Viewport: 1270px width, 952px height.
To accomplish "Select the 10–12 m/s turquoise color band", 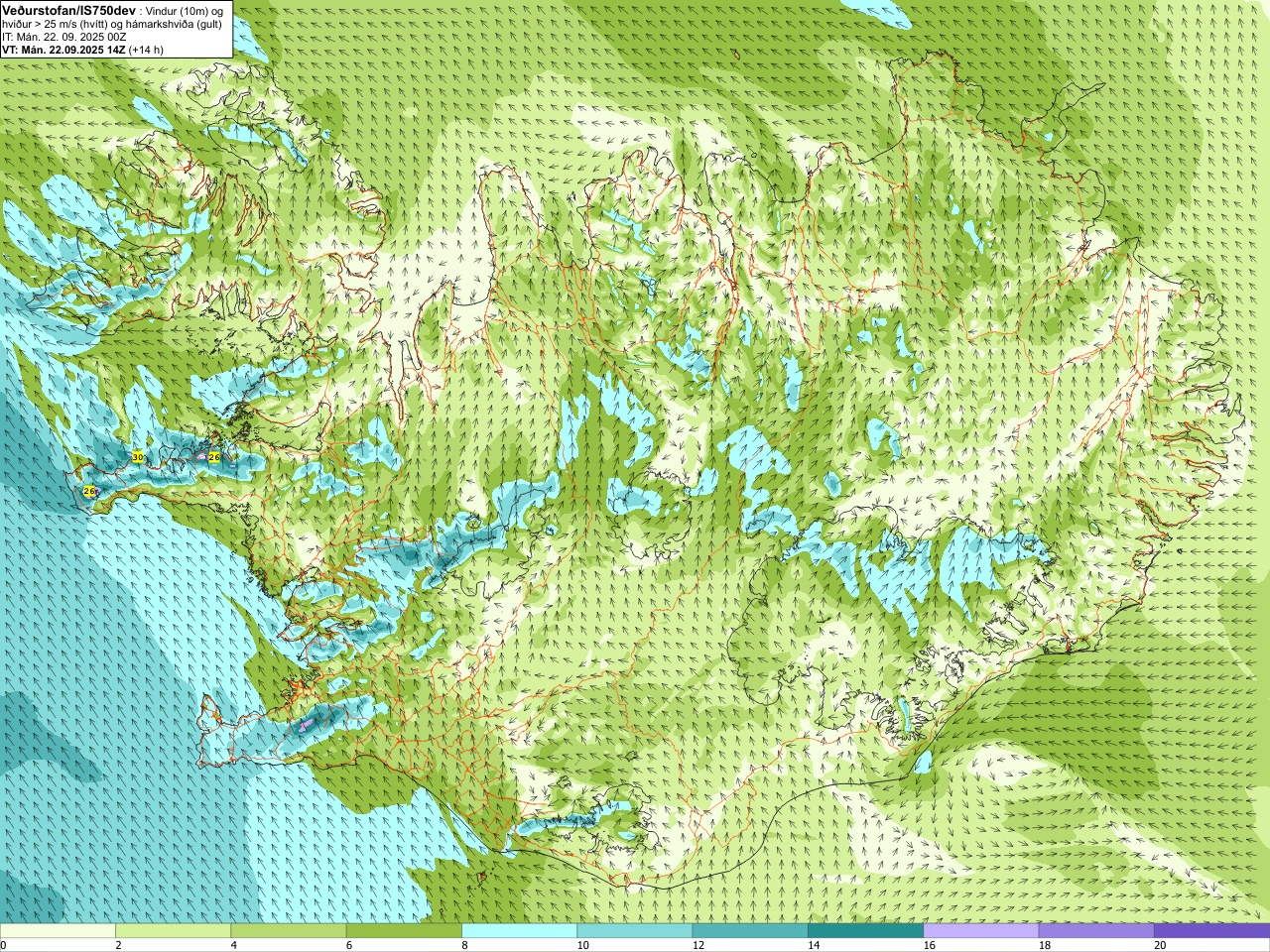I will point(635,931).
